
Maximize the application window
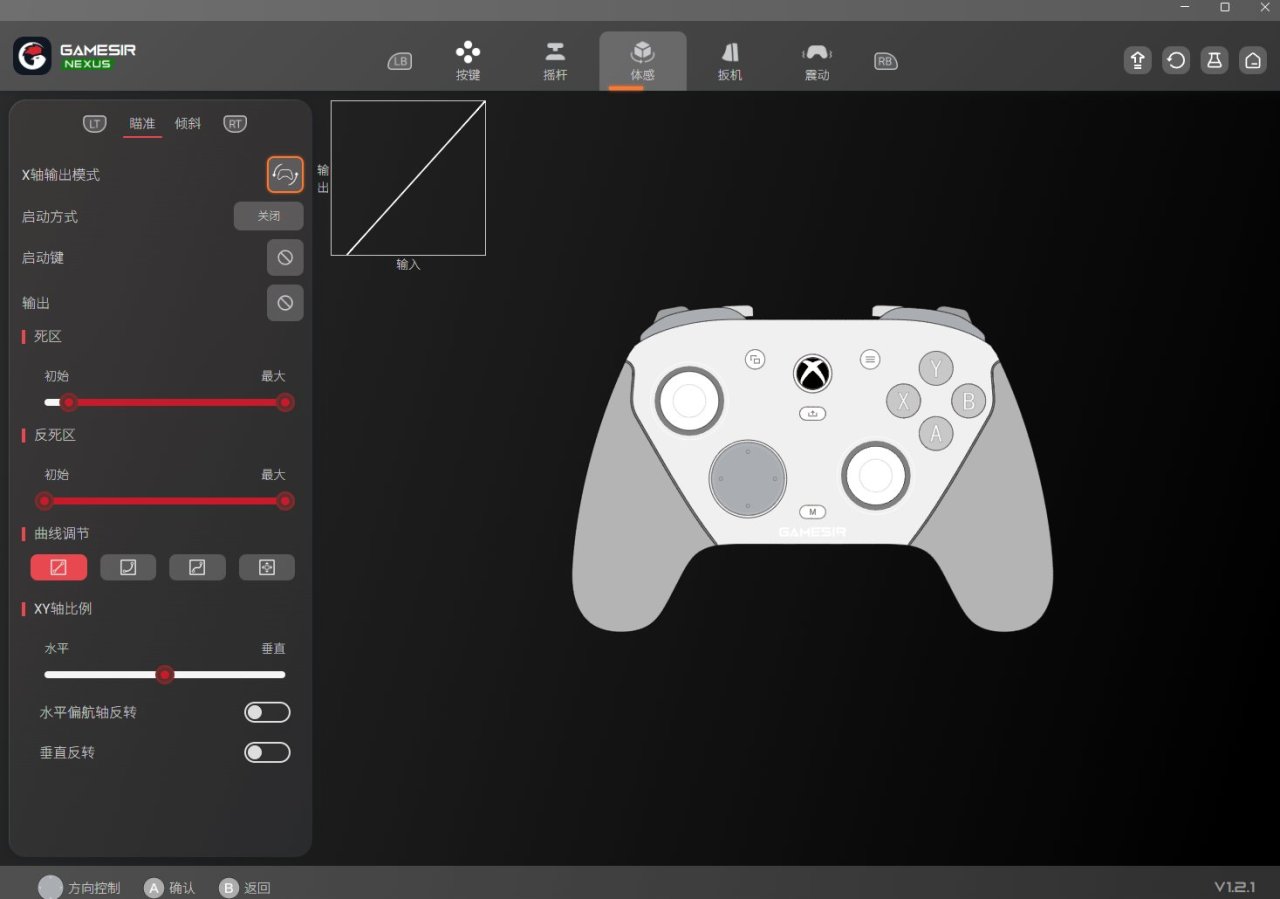(1225, 7)
